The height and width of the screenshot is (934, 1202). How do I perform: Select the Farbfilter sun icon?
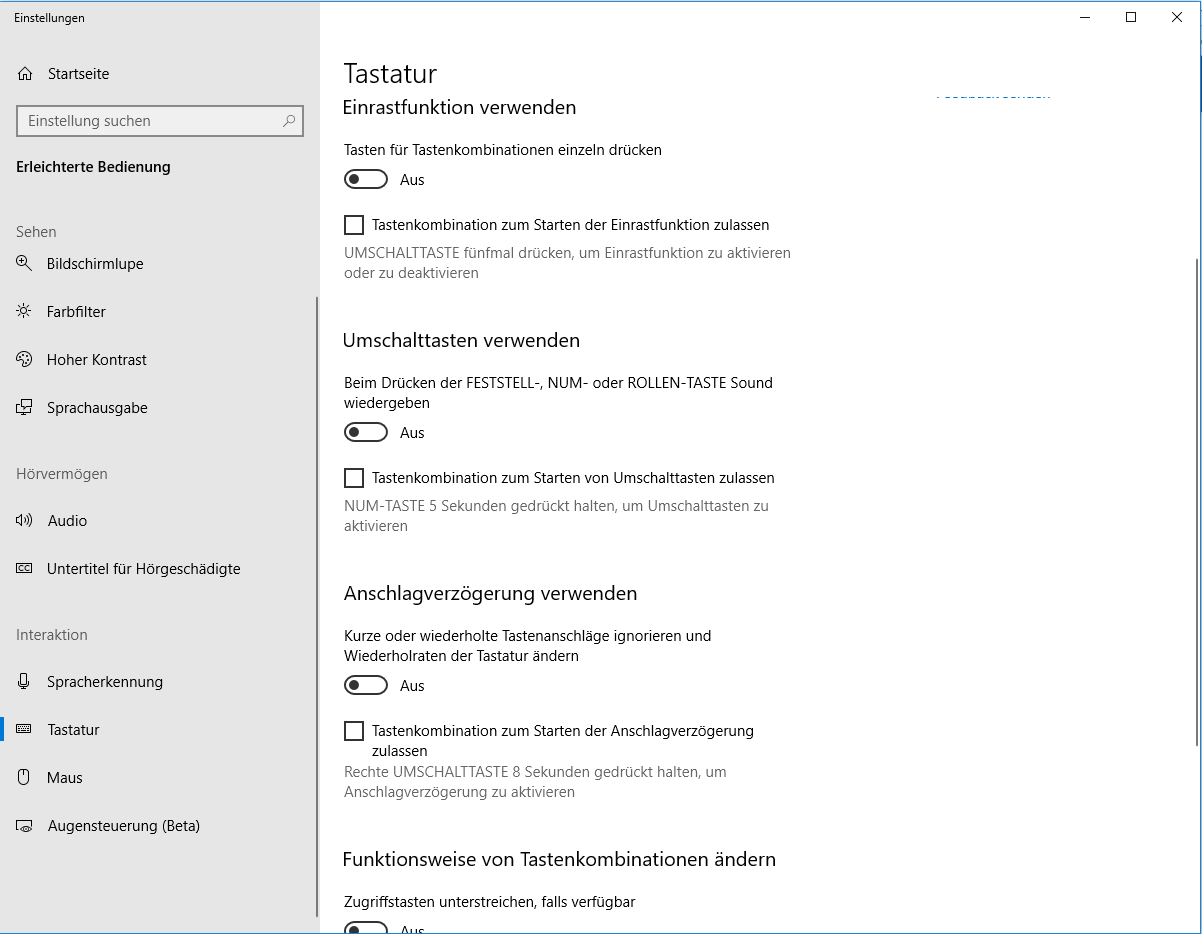point(24,311)
